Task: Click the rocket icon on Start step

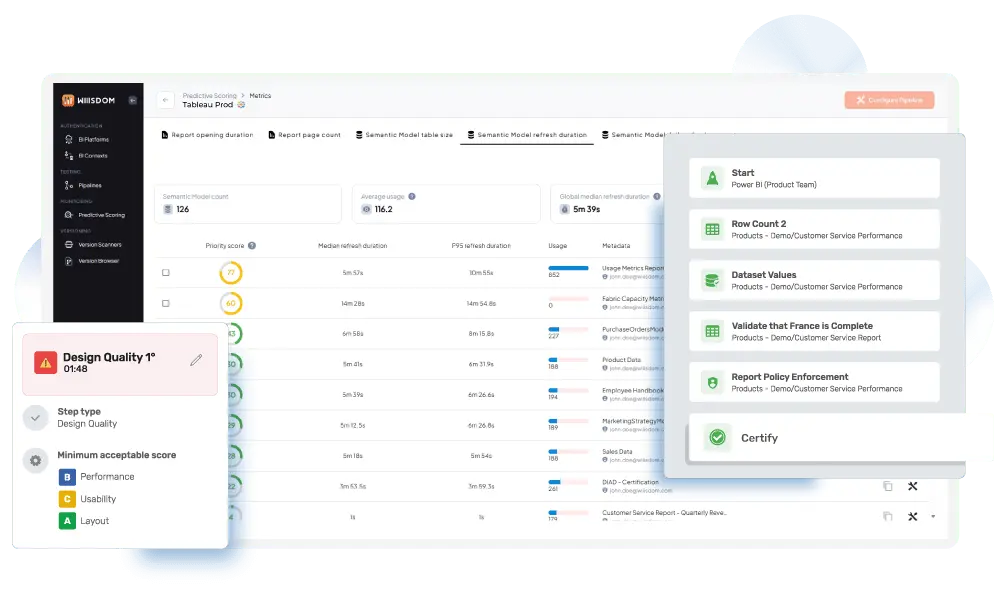Action: point(712,178)
